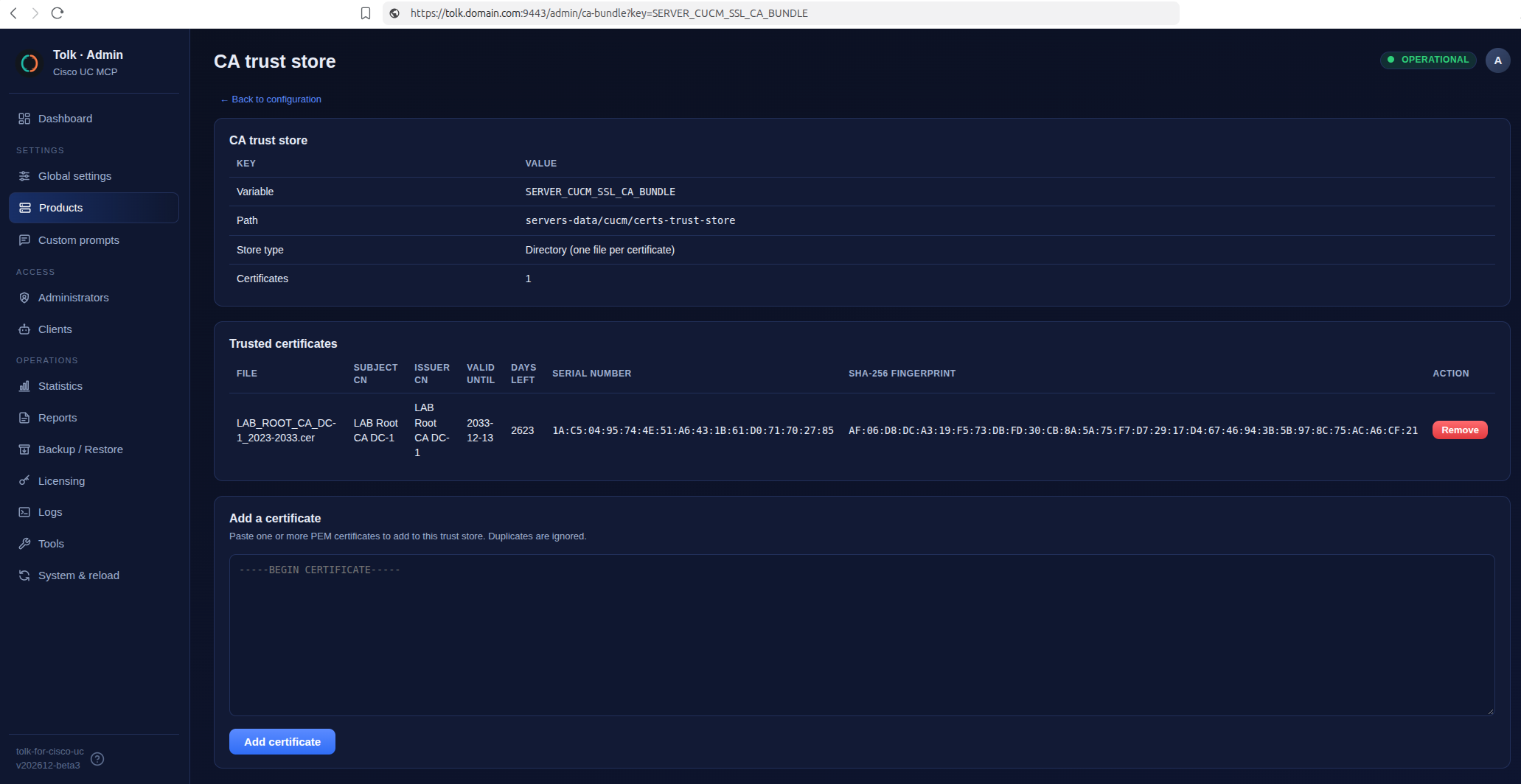Reload the page with browser refresh

click(x=58, y=13)
